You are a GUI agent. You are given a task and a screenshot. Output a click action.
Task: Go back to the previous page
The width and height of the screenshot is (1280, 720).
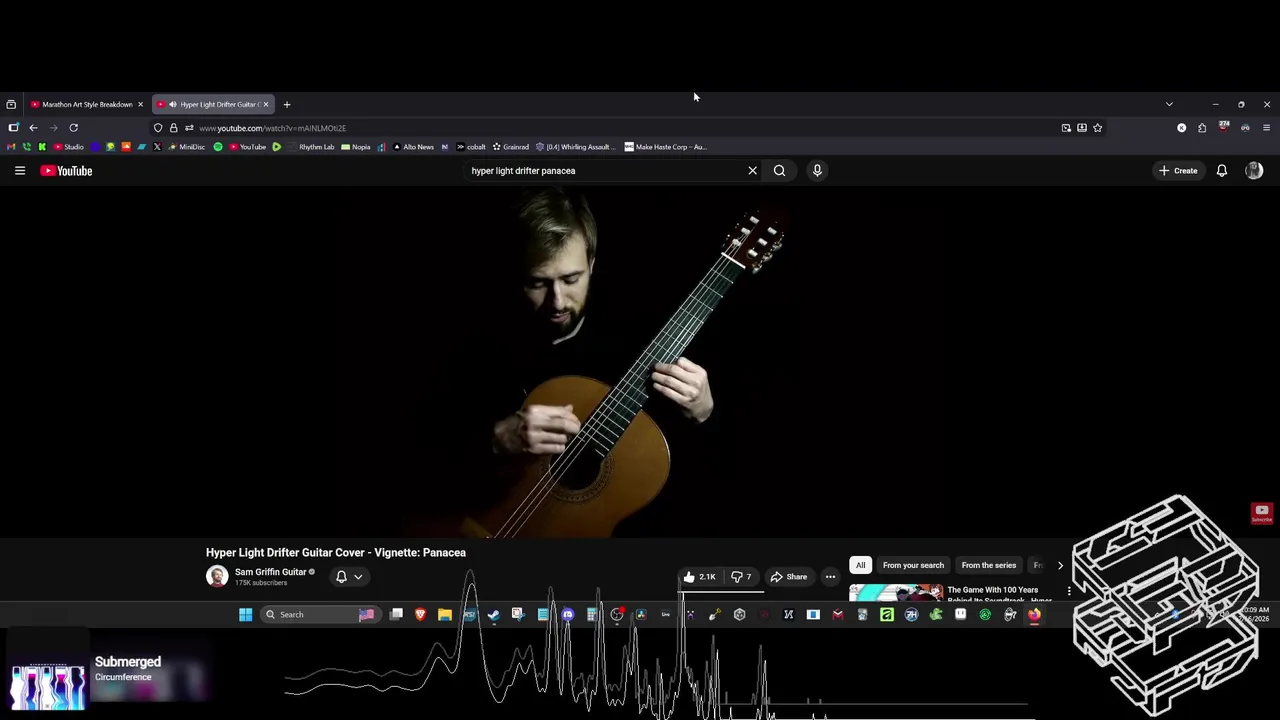pos(33,128)
